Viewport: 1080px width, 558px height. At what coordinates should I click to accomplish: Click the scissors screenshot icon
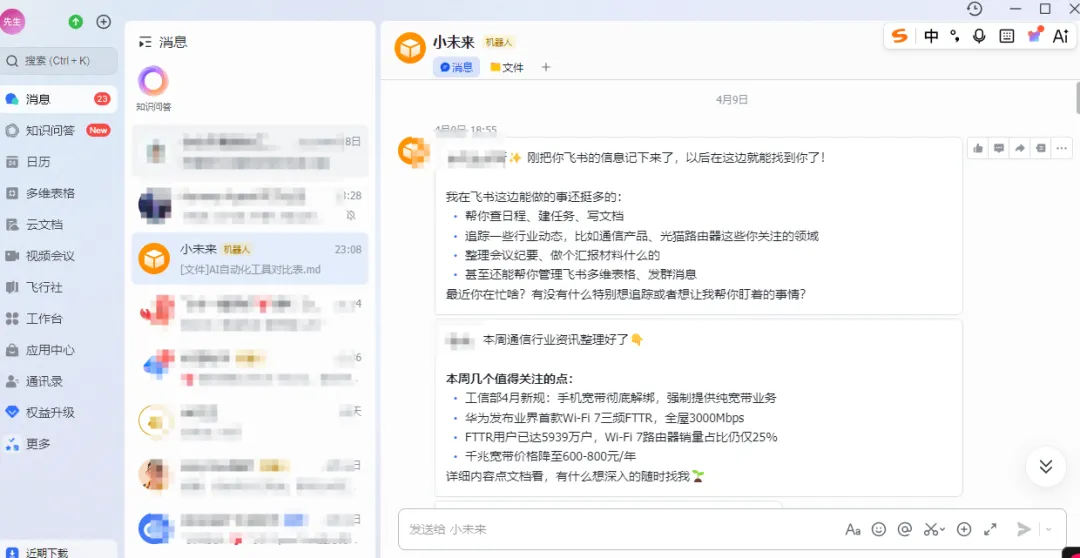[x=931, y=529]
